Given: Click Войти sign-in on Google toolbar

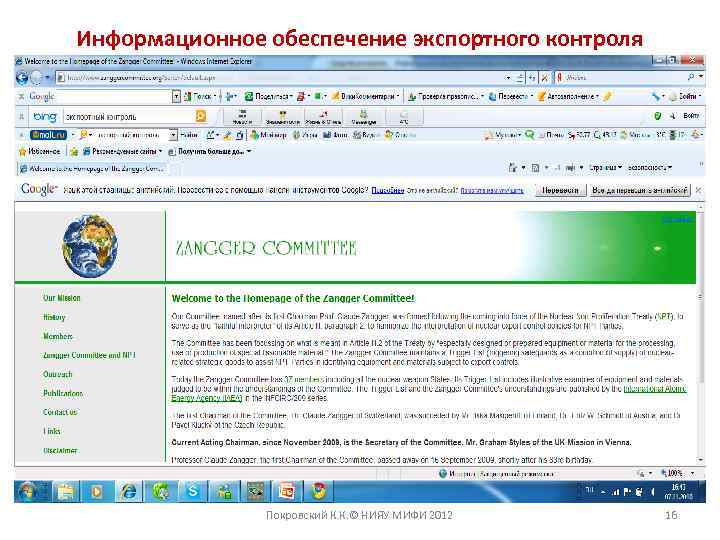Looking at the screenshot, I should pyautogui.click(x=686, y=96).
